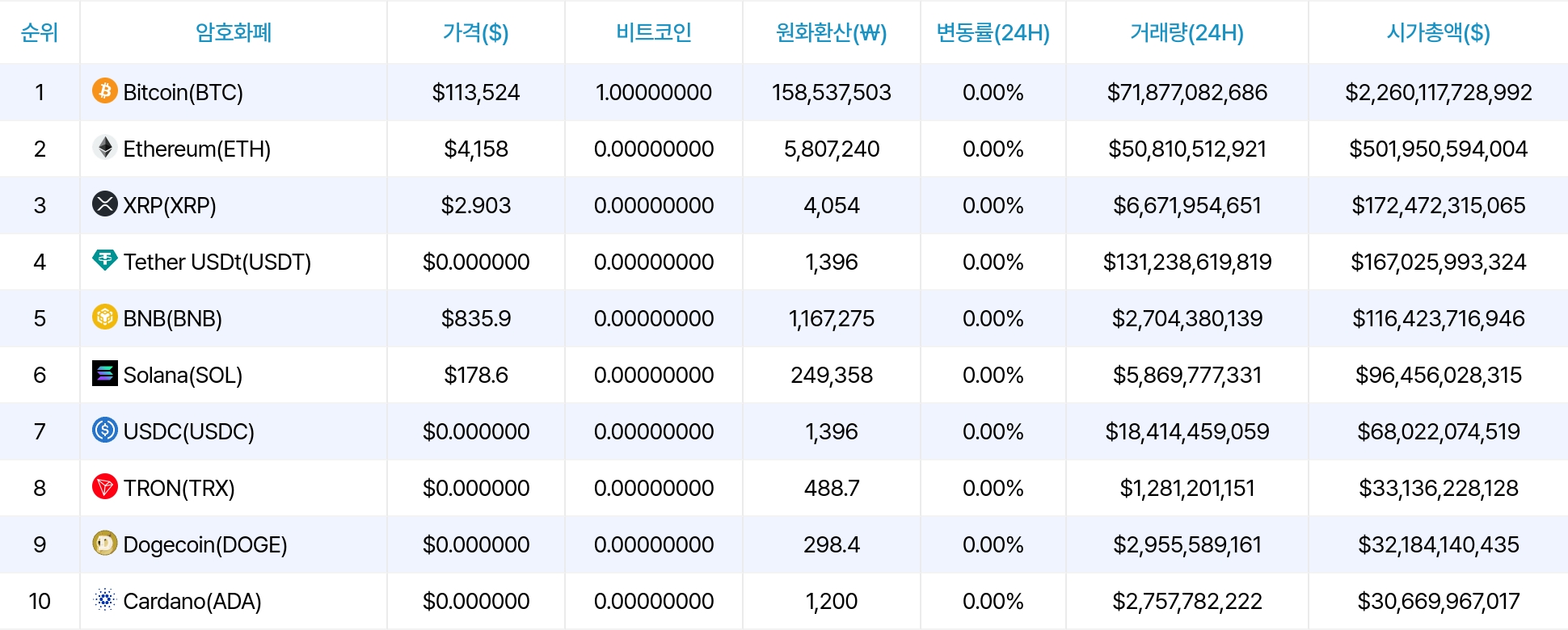
Task: Click the Dogecoin logo icon
Action: click(x=105, y=543)
